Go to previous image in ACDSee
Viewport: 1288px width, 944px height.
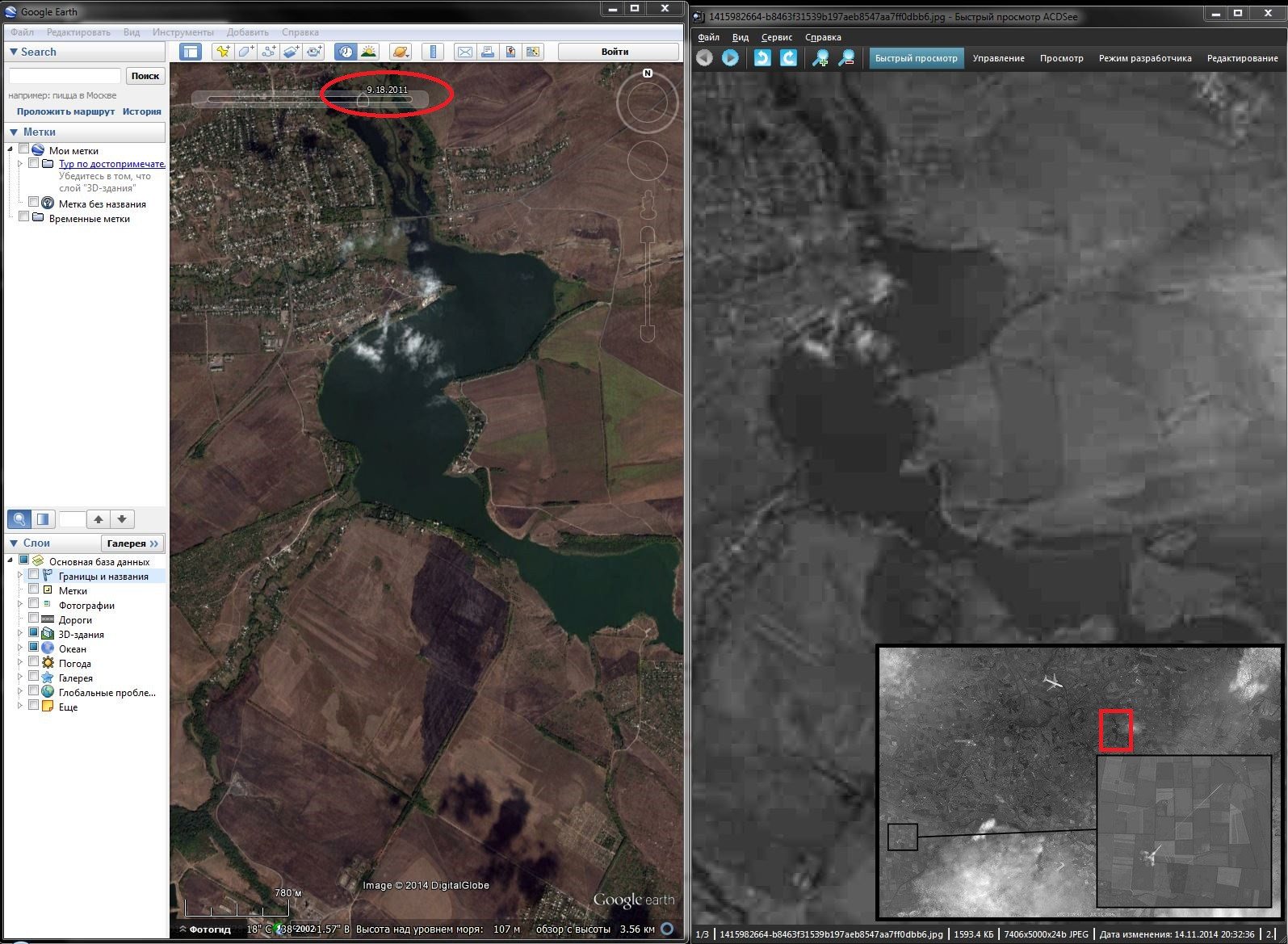point(705,58)
